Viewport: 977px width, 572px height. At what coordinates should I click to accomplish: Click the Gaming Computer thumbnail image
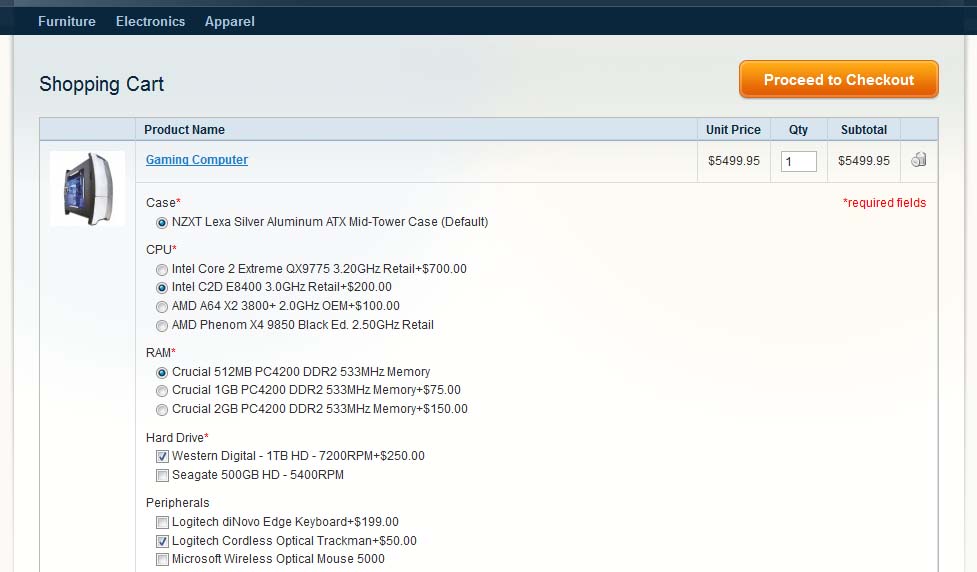tap(88, 188)
